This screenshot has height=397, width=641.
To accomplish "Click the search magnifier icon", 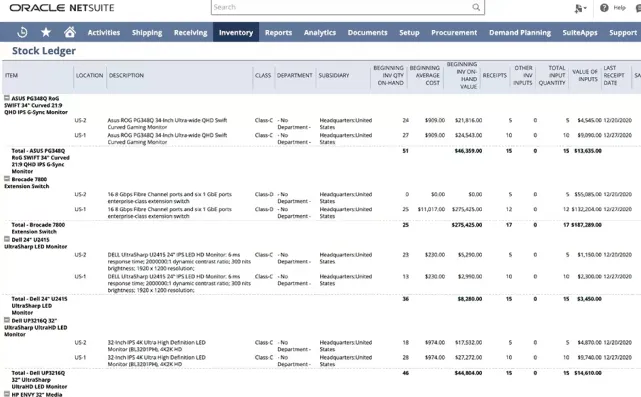I will coord(476,7).
